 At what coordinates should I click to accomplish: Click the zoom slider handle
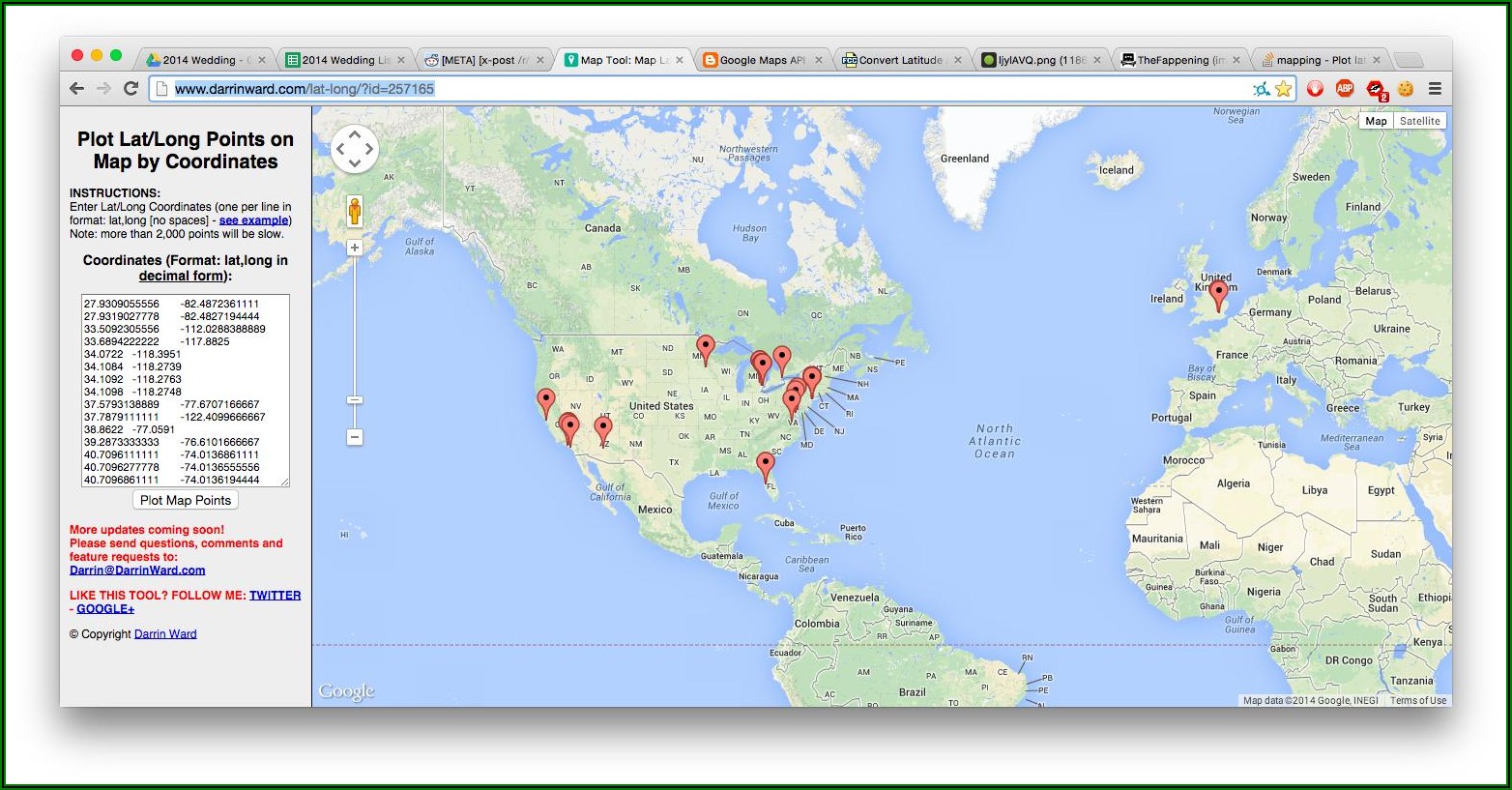[355, 400]
